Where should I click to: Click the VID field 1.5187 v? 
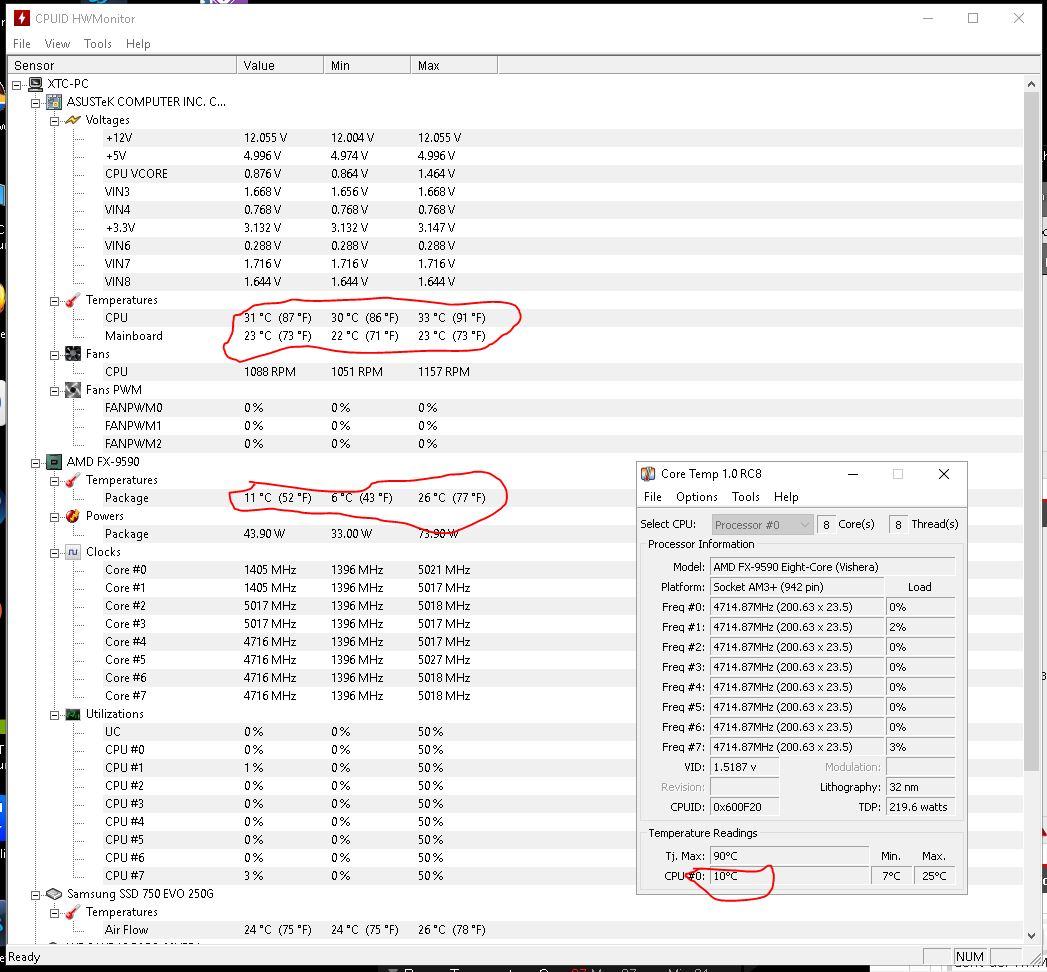pos(745,767)
